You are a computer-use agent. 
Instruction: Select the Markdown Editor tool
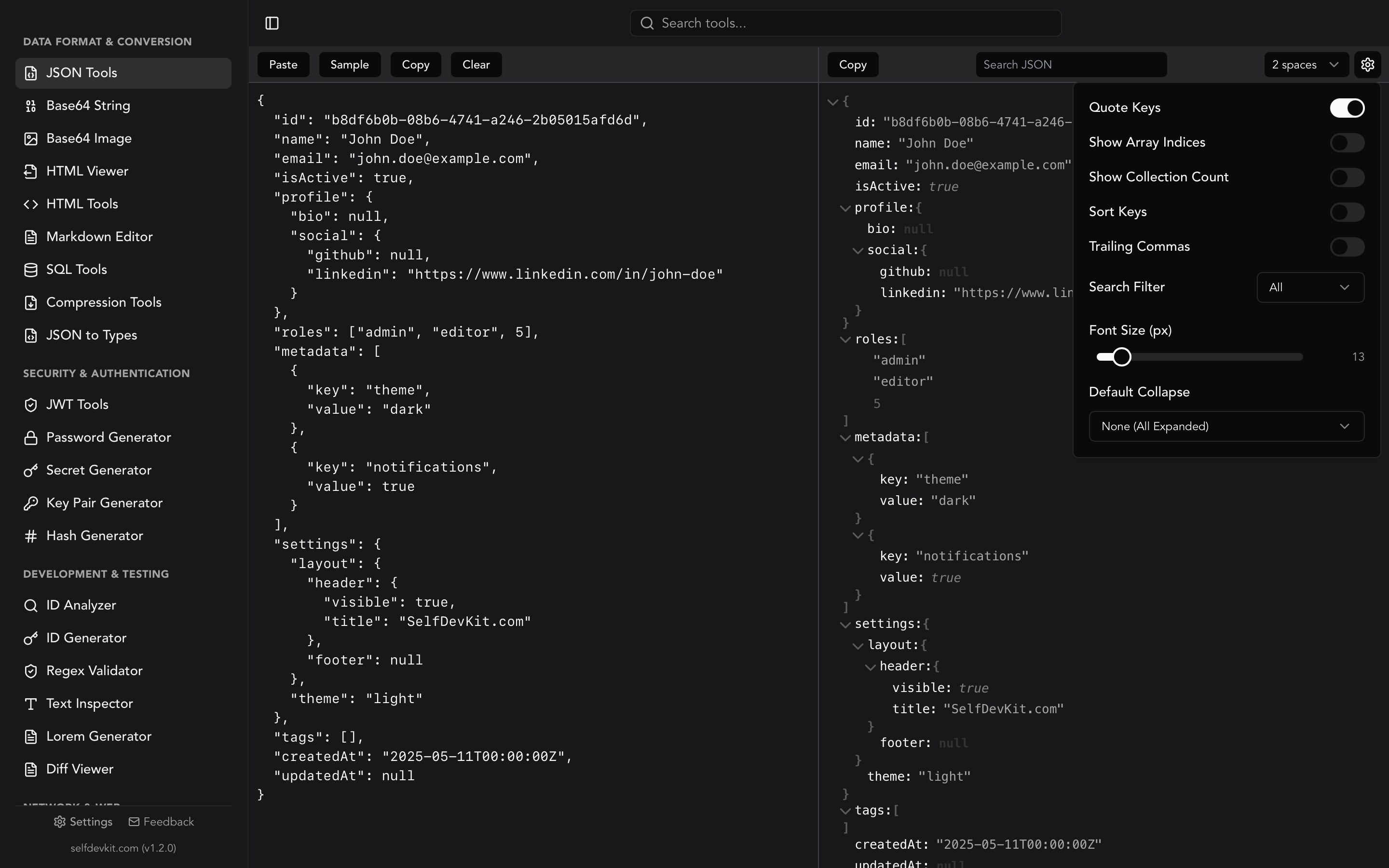pyautogui.click(x=99, y=236)
